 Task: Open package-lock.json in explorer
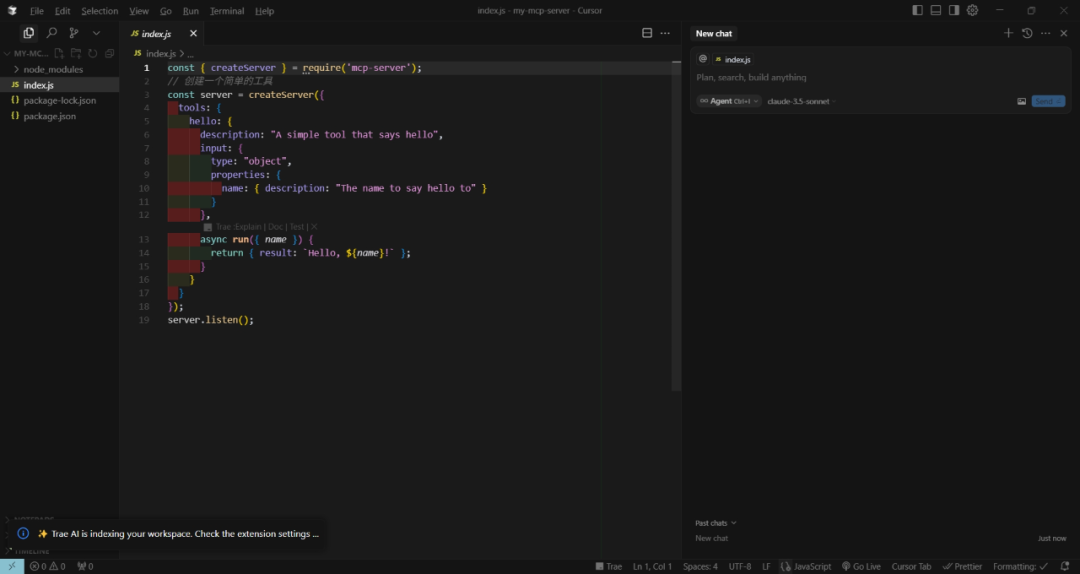59,101
